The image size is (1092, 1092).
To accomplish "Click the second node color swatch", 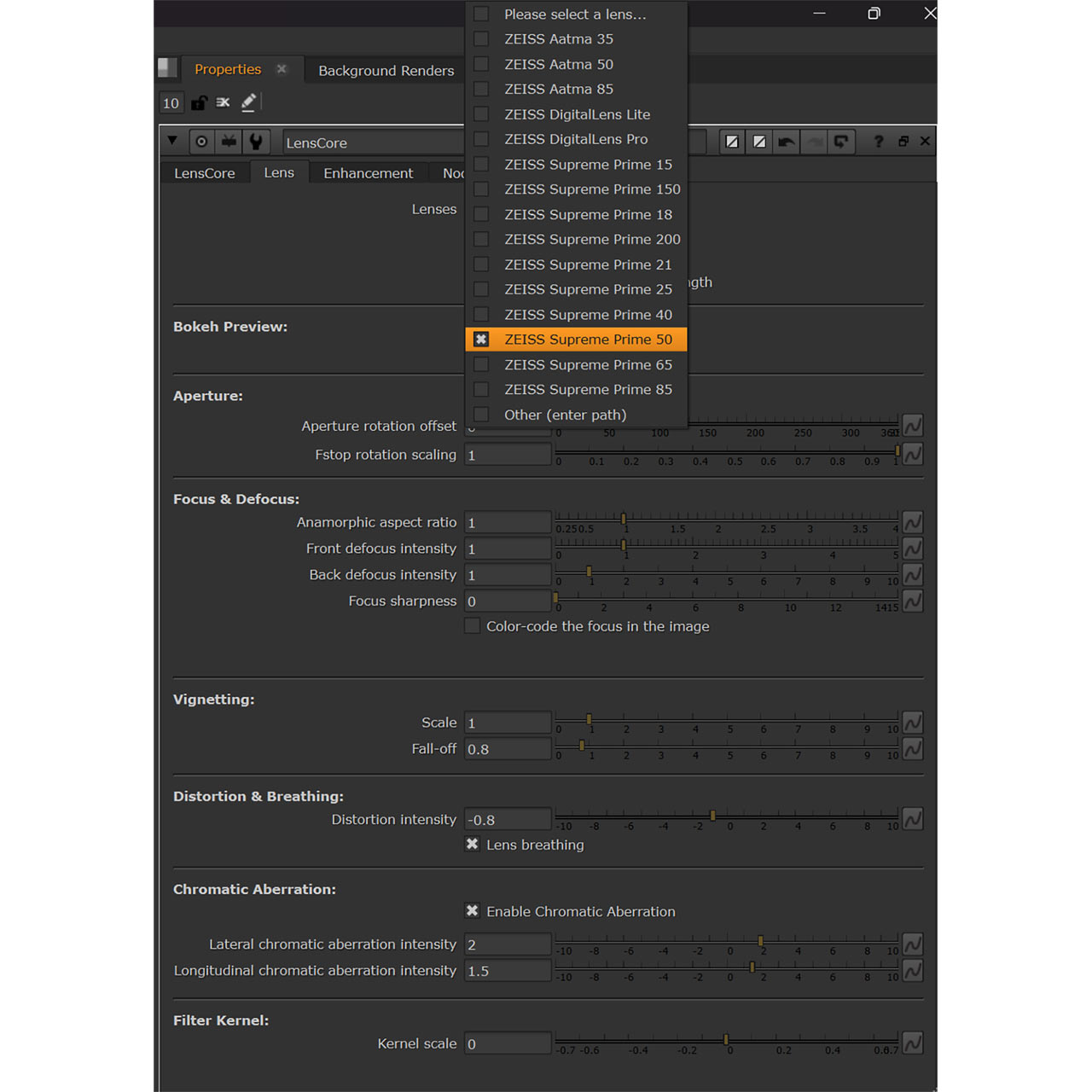I will (x=759, y=142).
